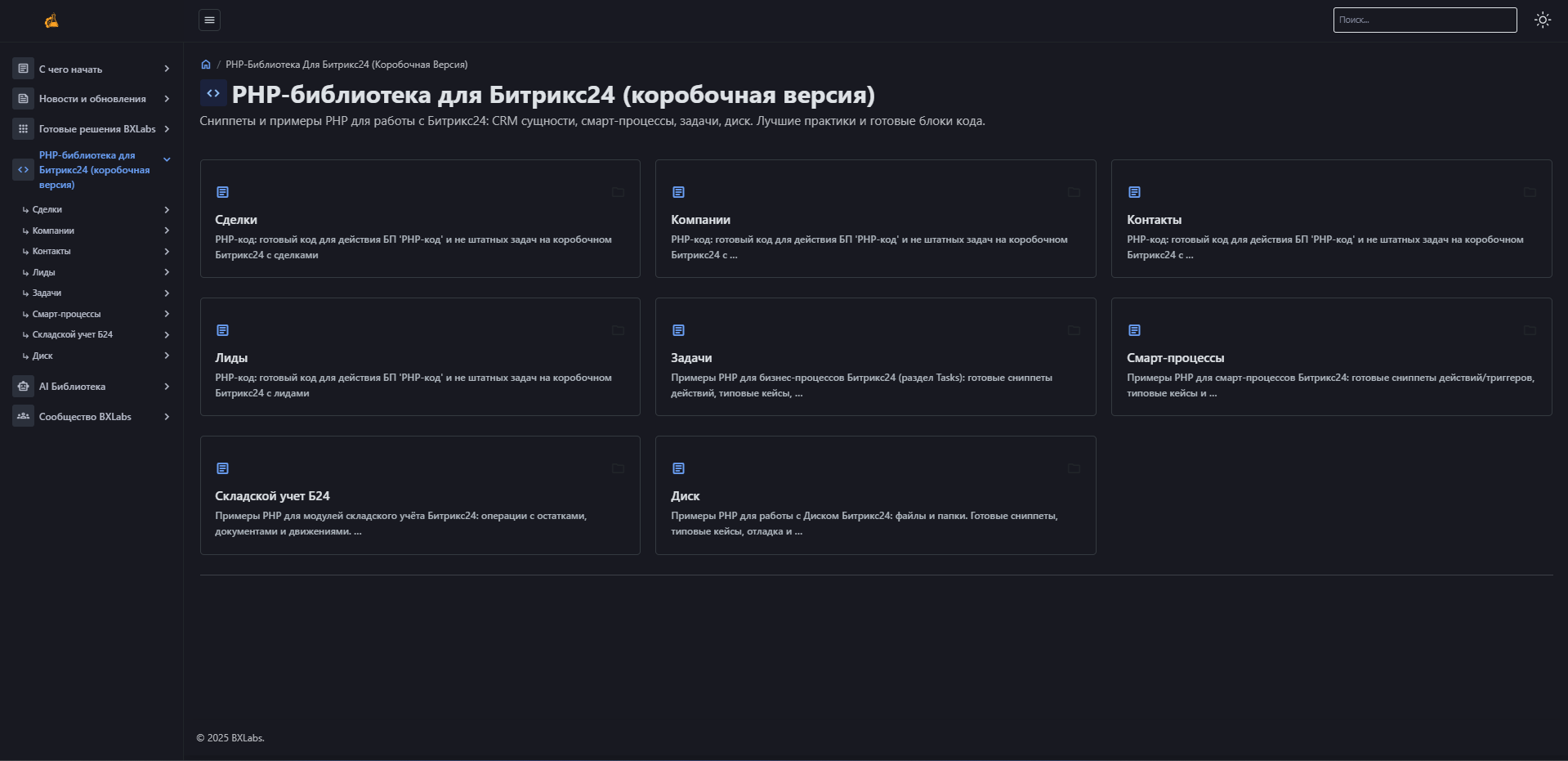Screen dimensions: 1568x761
Task: Click document icon on Складской учет Б24 card
Action: point(222,468)
